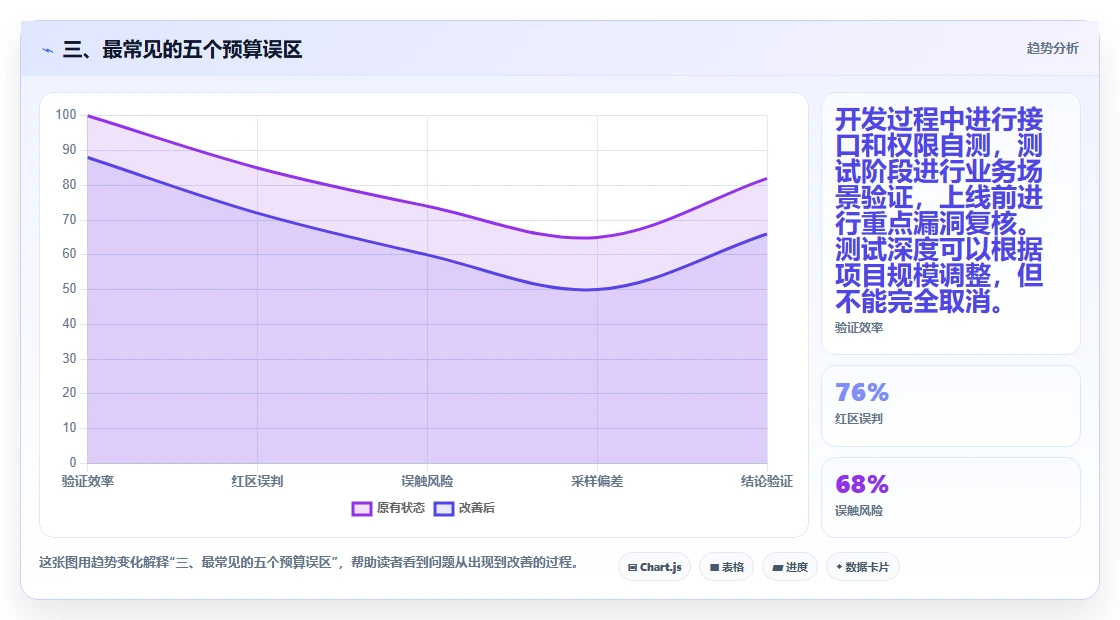Toggle the 原有状态 legend series
The height and width of the screenshot is (620, 1120).
pyautogui.click(x=389, y=508)
